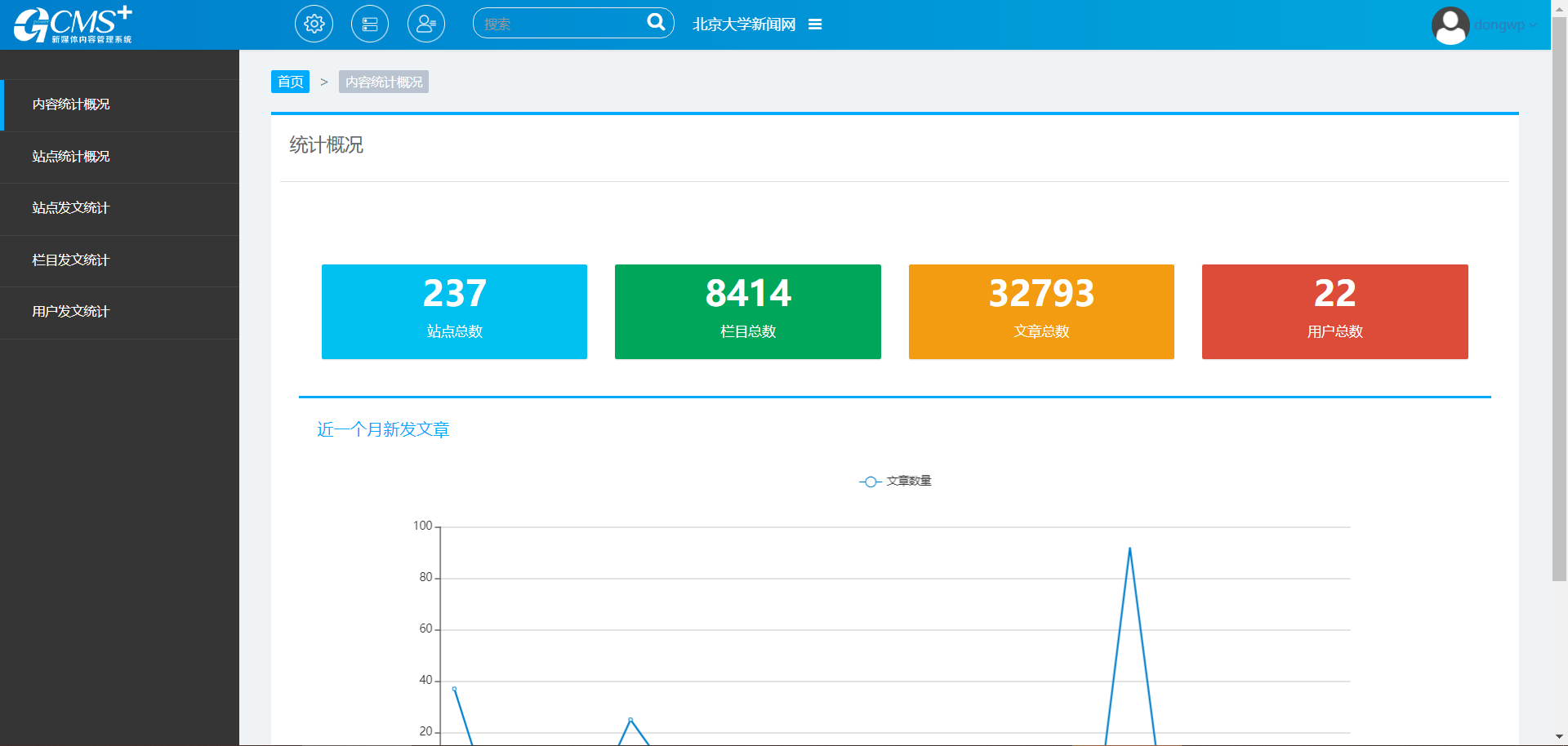
Task: Toggle the 文章数量 chart legend
Action: [x=896, y=482]
